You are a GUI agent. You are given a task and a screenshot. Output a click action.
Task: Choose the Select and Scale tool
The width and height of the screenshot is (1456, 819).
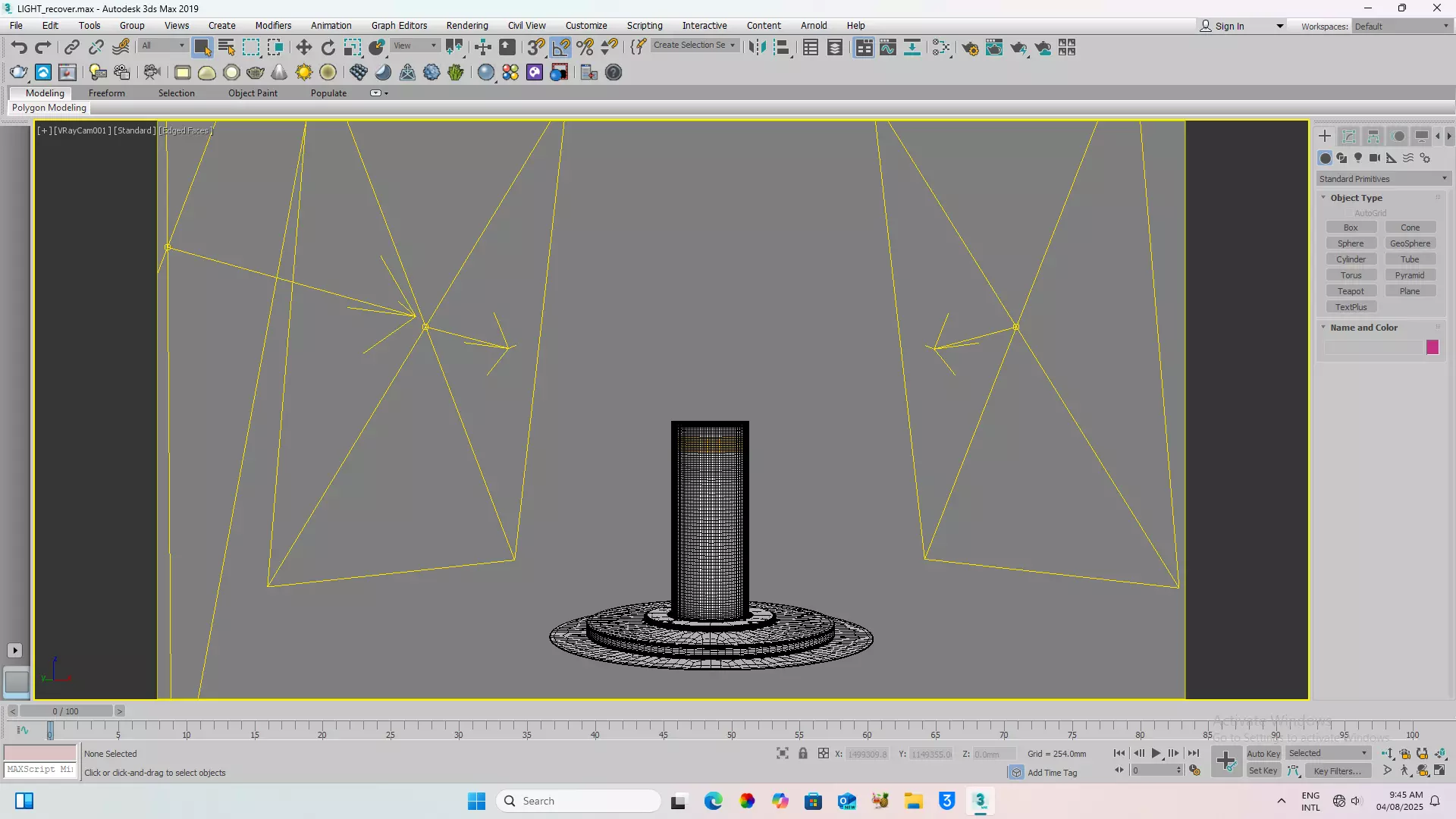(353, 48)
